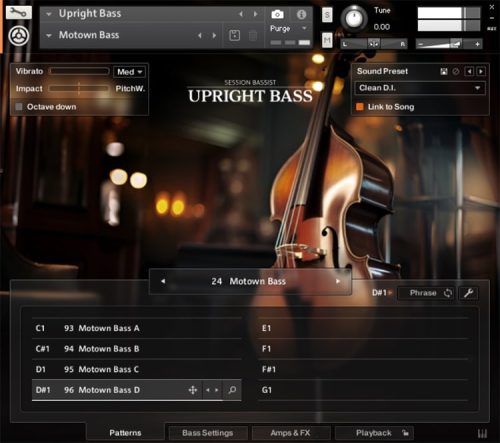Save the snapshot with the disk icon
The image size is (500, 443).
click(x=235, y=35)
